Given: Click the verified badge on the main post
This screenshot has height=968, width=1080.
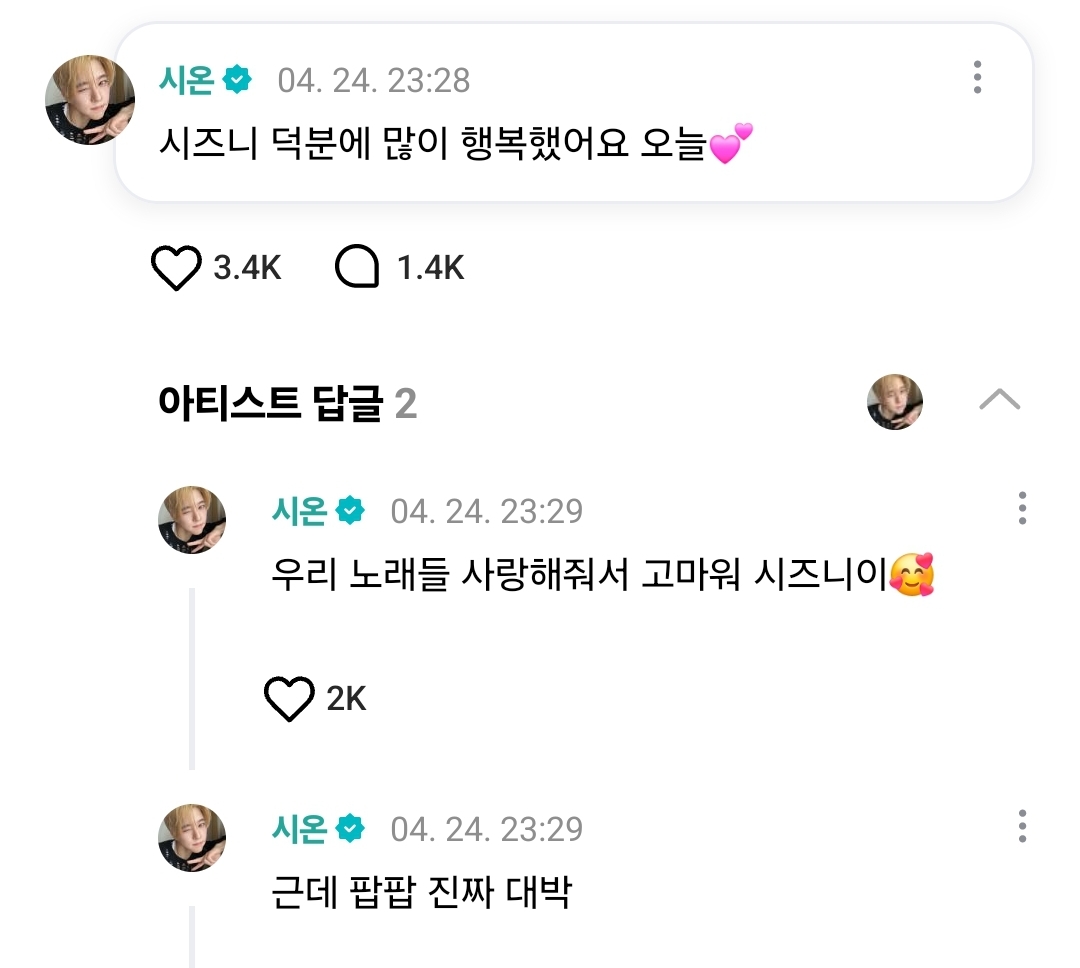Looking at the screenshot, I should click(237, 79).
